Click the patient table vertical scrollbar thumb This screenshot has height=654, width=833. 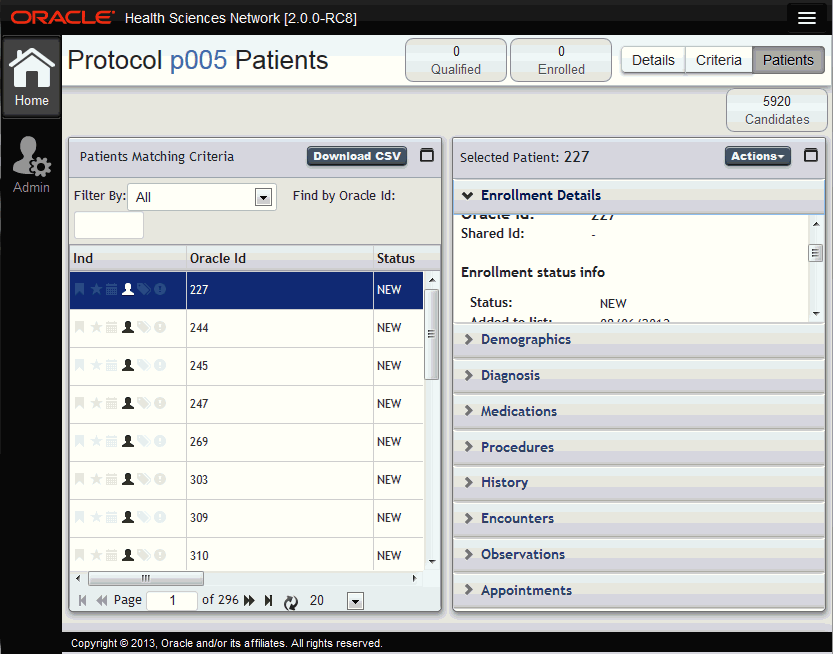[431, 335]
